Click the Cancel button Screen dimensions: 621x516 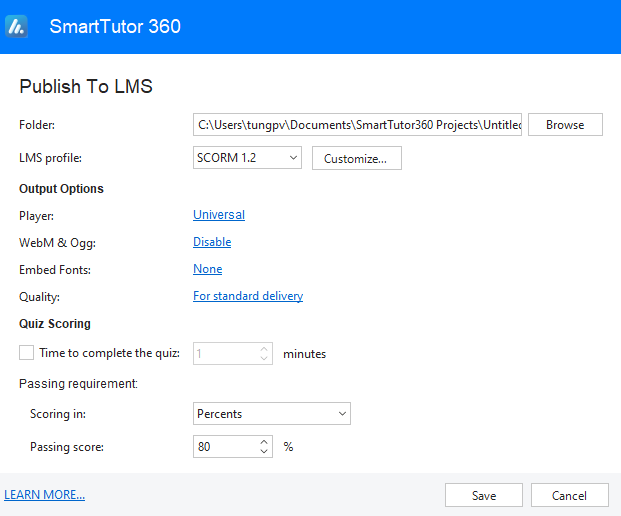pos(570,495)
